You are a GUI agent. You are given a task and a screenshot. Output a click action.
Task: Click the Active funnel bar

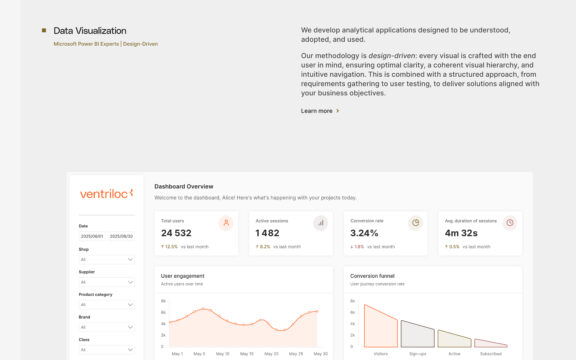pos(454,341)
